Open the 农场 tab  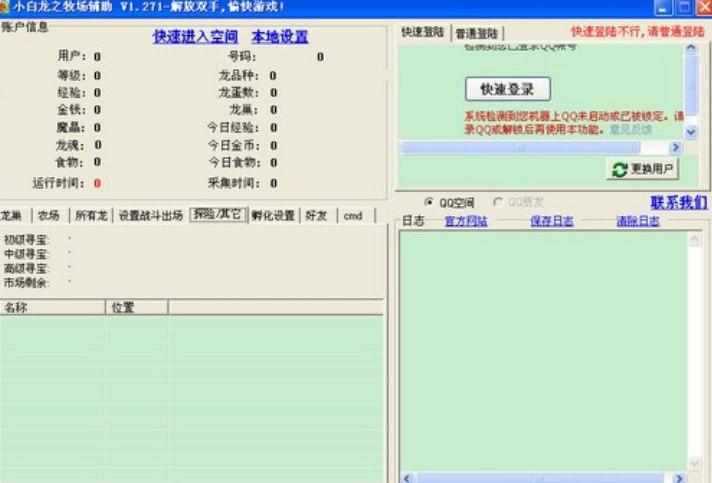(x=48, y=215)
